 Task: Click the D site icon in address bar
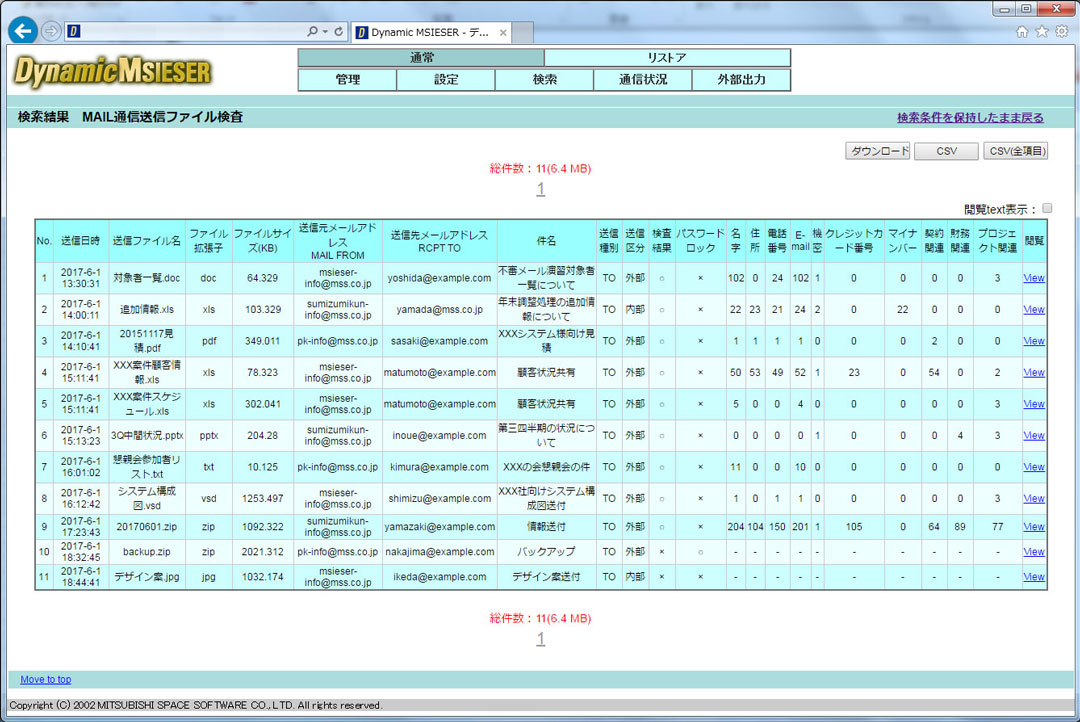[x=74, y=32]
